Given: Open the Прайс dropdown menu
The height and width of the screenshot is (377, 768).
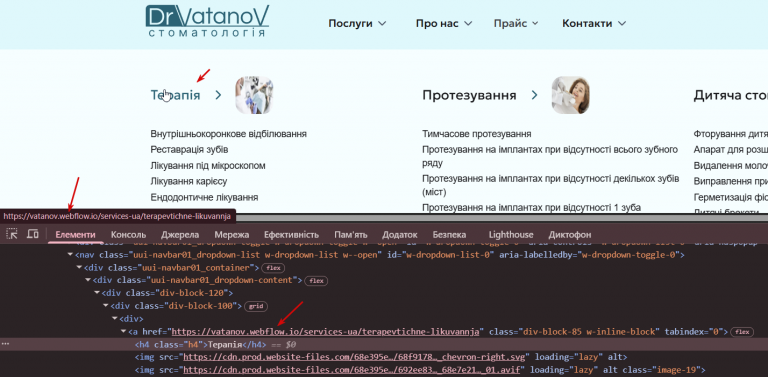Looking at the screenshot, I should click(516, 24).
